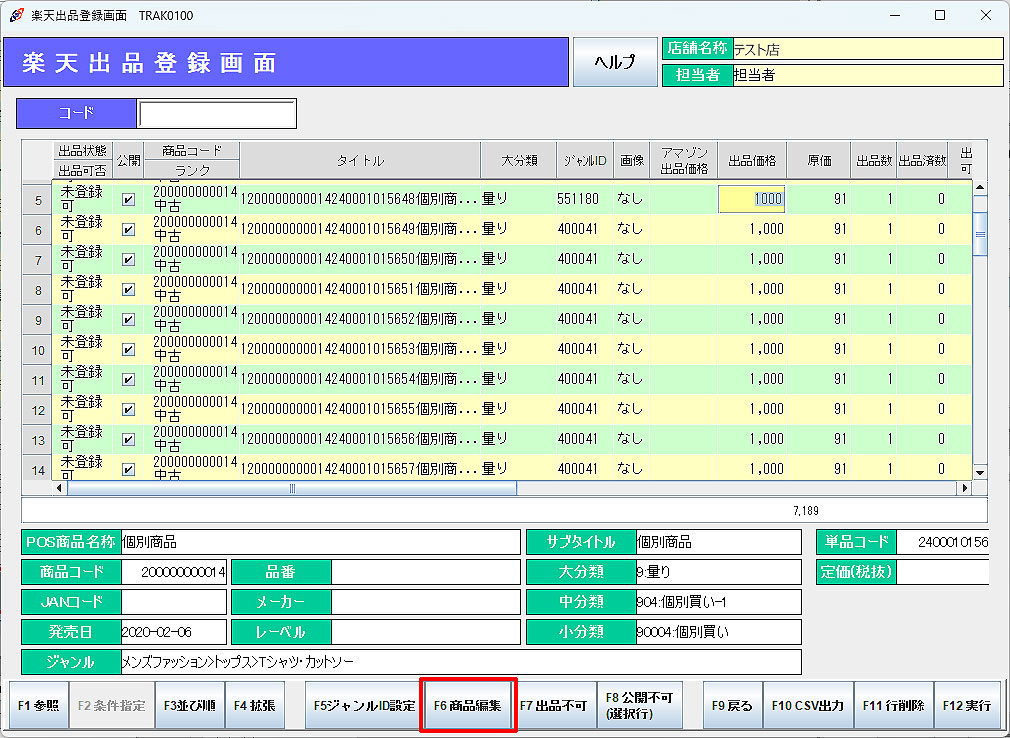
Task: Click the grid's vertical scrollbar down arrow
Action: click(980, 472)
